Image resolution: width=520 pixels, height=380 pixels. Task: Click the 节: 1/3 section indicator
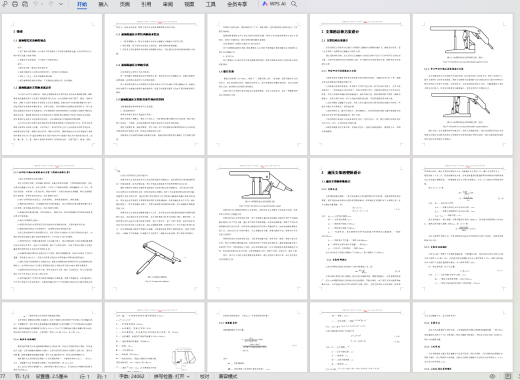tap(22, 376)
